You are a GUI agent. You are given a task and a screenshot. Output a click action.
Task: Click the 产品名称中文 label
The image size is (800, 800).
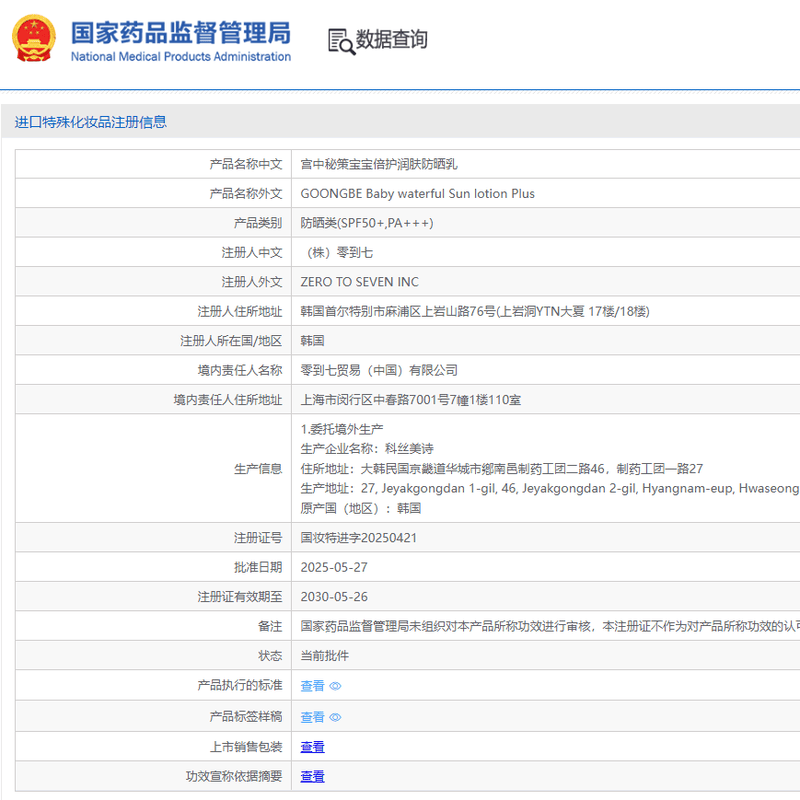[x=246, y=164]
